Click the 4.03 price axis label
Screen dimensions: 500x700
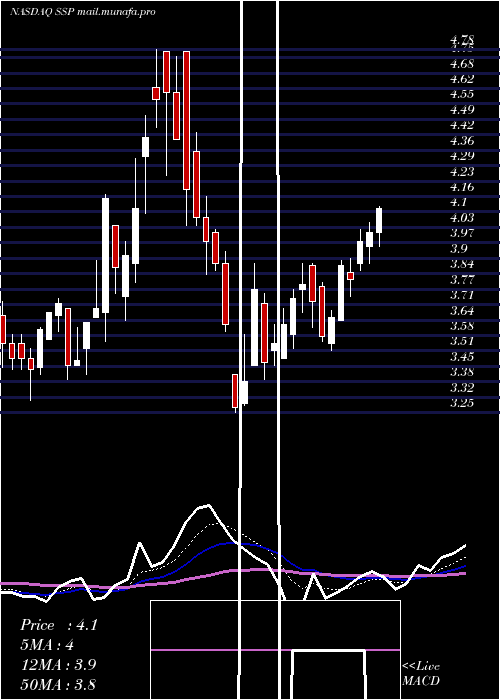point(462,218)
